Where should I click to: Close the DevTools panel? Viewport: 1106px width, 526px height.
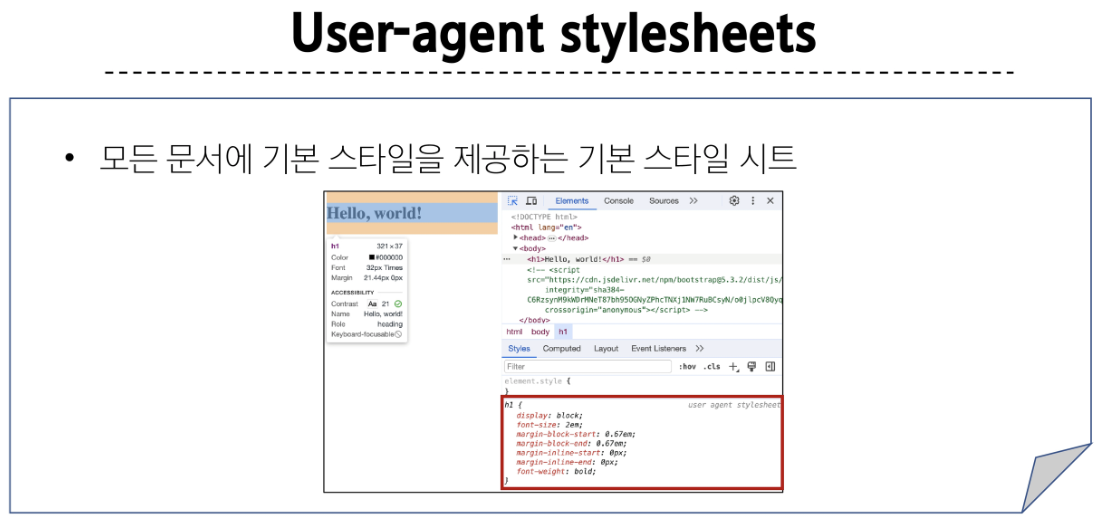click(770, 201)
